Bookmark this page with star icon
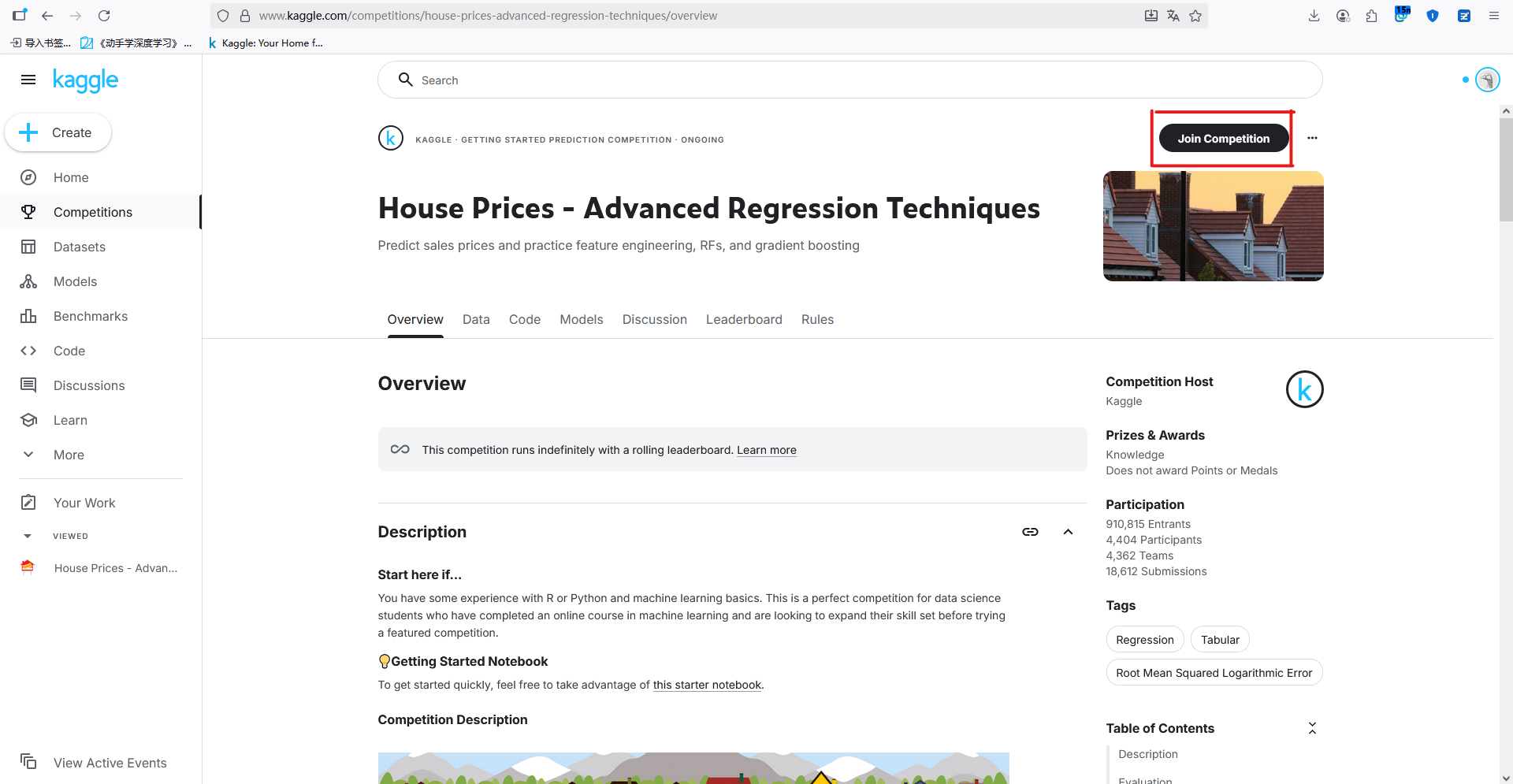The height and width of the screenshot is (784, 1513). click(1195, 16)
